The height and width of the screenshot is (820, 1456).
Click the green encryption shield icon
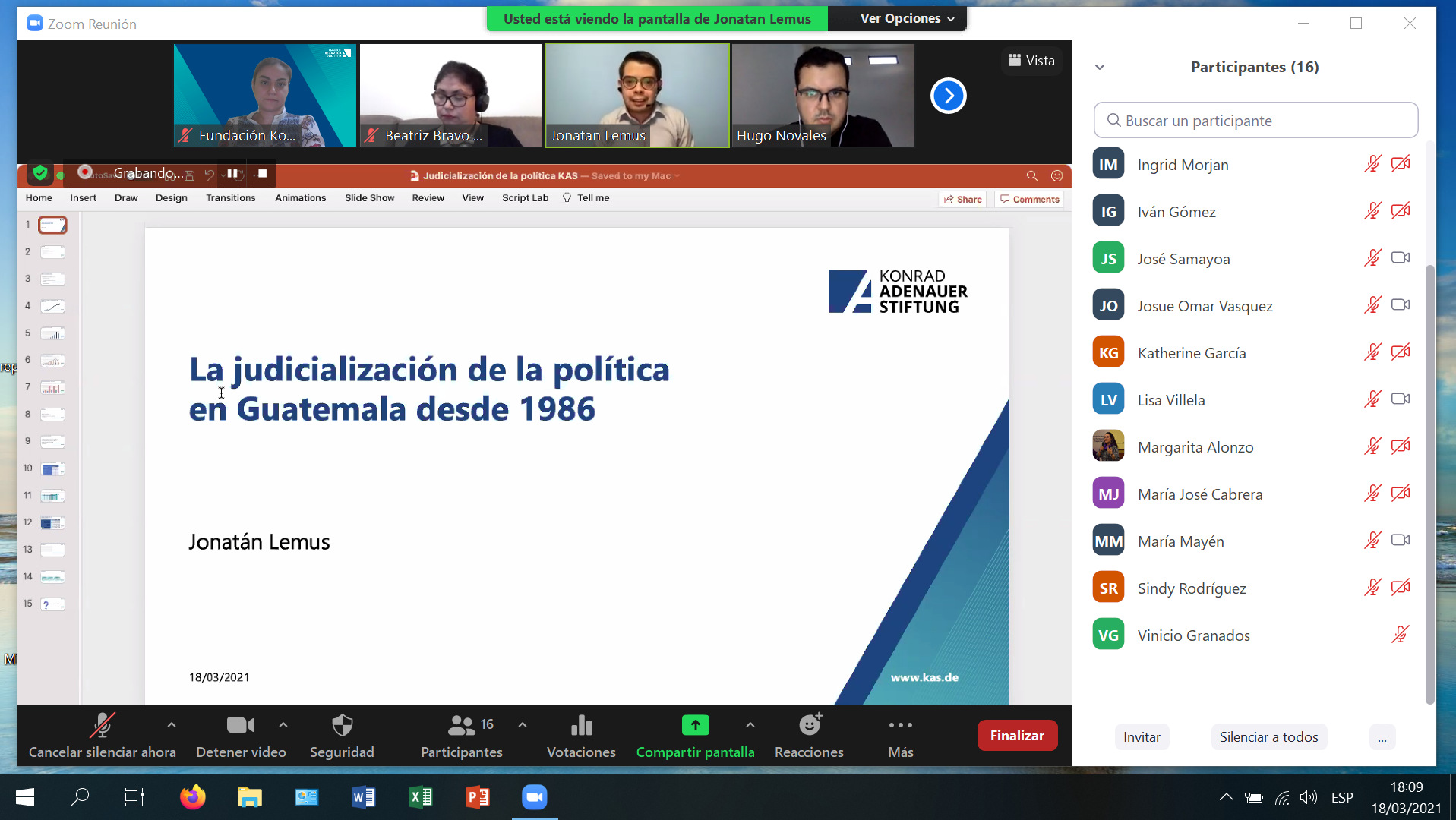coord(40,173)
